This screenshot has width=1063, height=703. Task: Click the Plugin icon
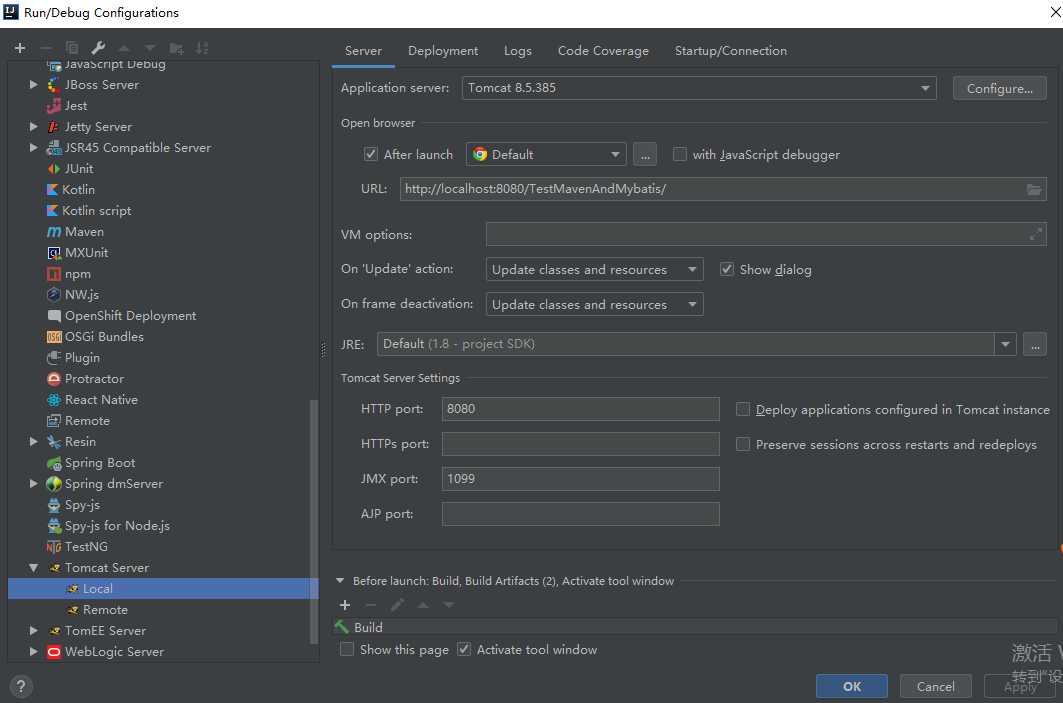coord(54,358)
